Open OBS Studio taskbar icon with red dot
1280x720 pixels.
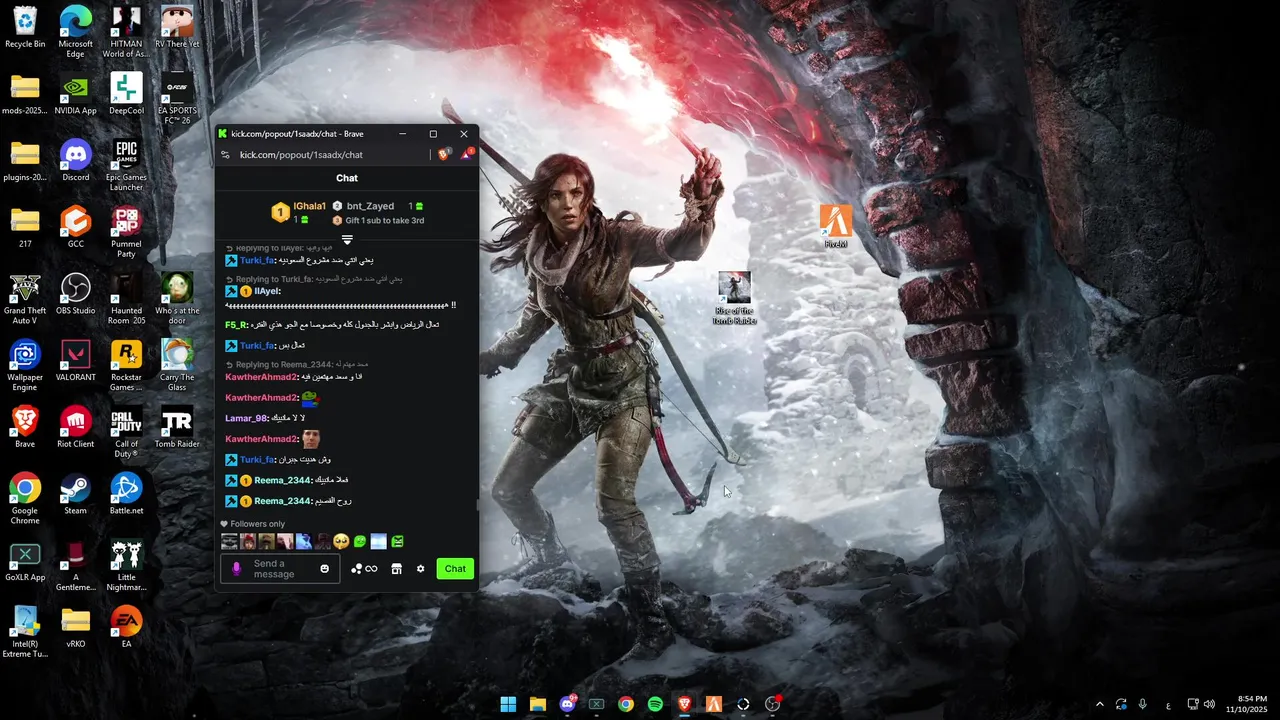pyautogui.click(x=772, y=704)
